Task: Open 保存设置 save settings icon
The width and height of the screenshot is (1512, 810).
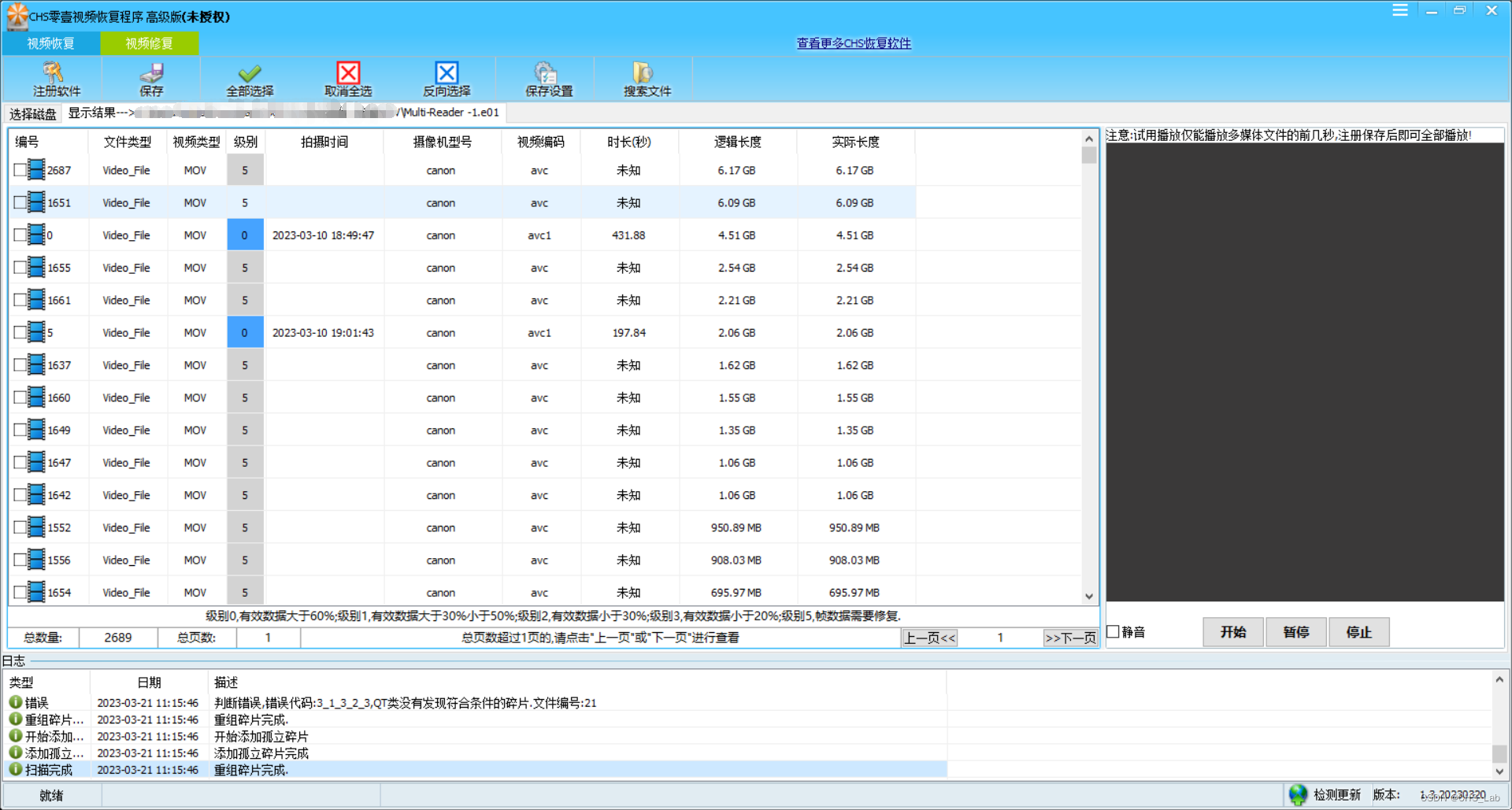Action: (545, 72)
